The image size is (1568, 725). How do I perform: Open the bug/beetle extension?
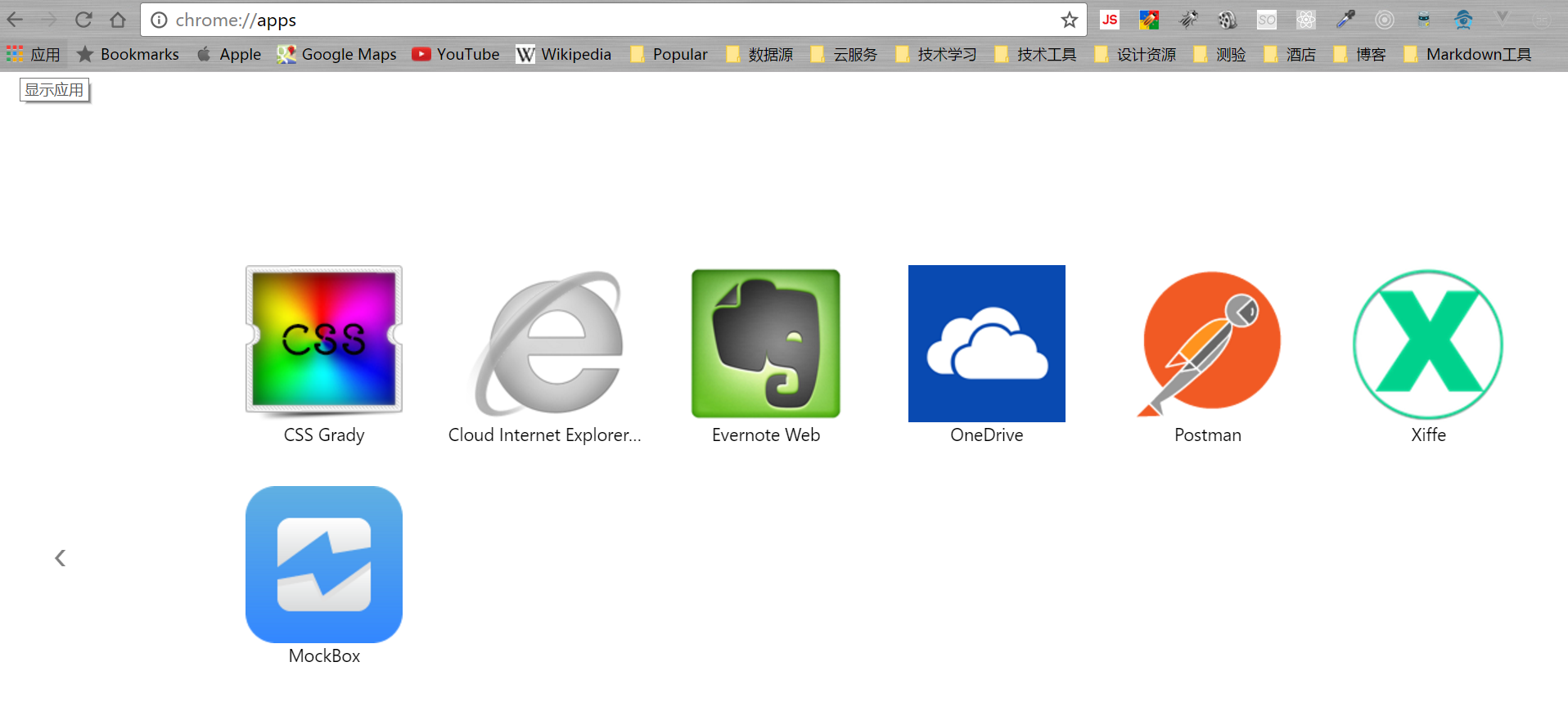tap(1188, 20)
